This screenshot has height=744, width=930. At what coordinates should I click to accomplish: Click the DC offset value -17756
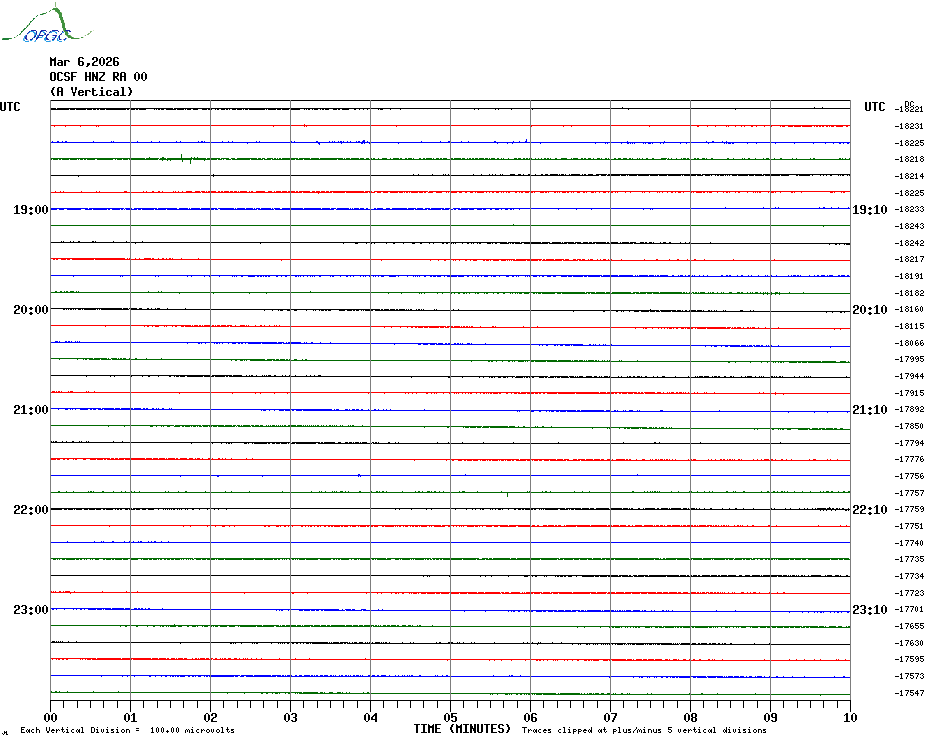909,476
